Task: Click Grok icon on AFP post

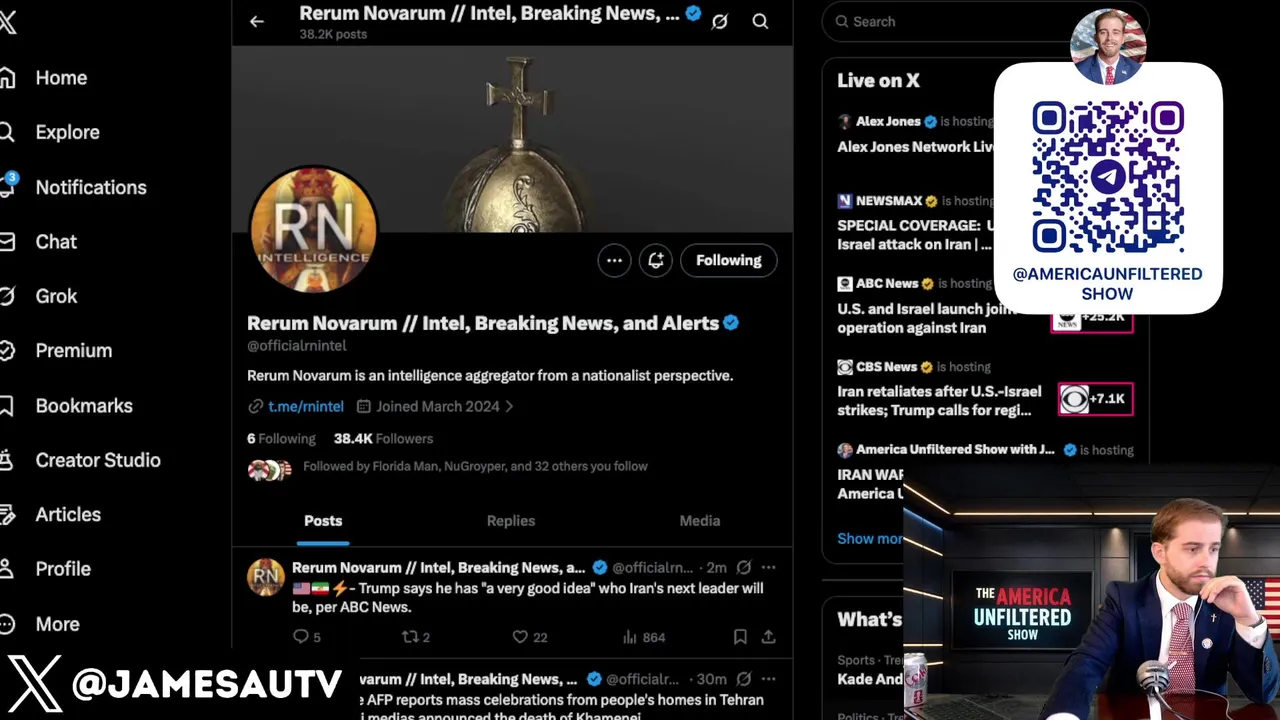Action: [x=743, y=679]
